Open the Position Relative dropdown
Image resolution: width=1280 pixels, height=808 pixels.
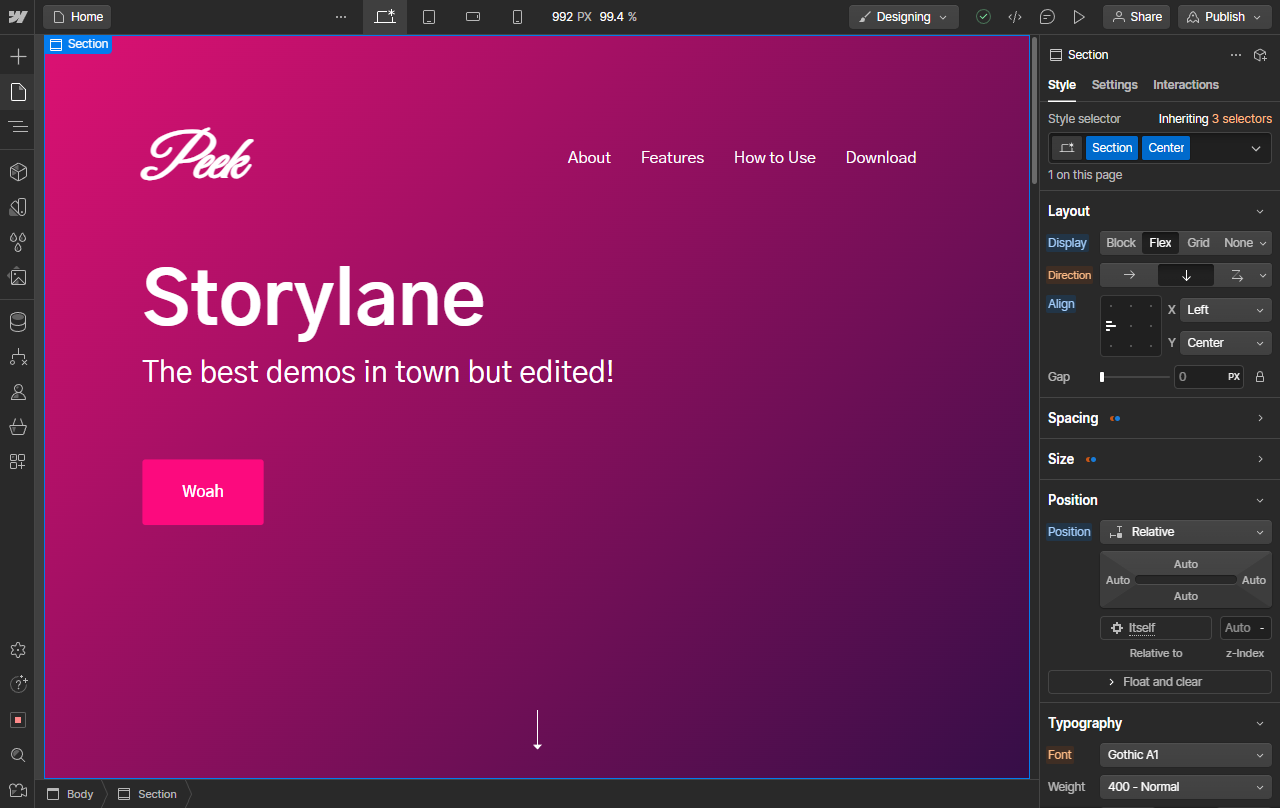[1186, 532]
